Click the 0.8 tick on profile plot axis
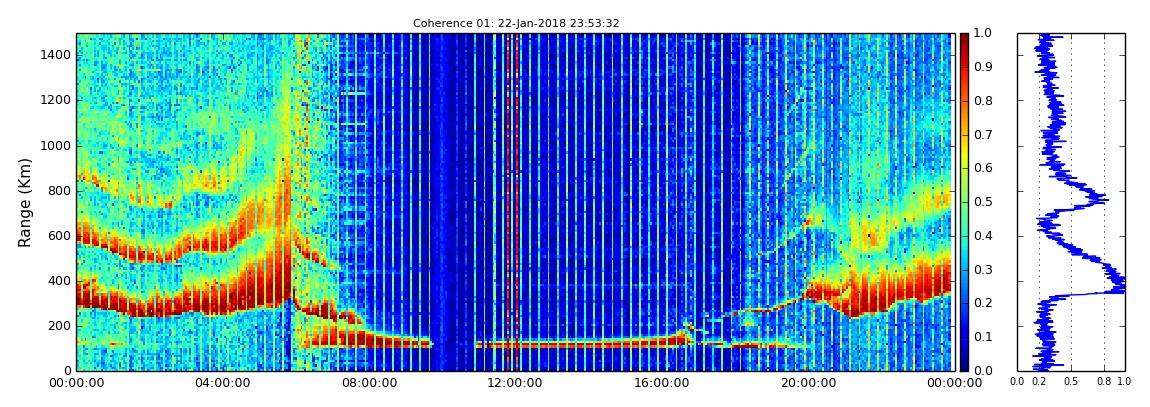The image size is (1150, 407). (1105, 382)
